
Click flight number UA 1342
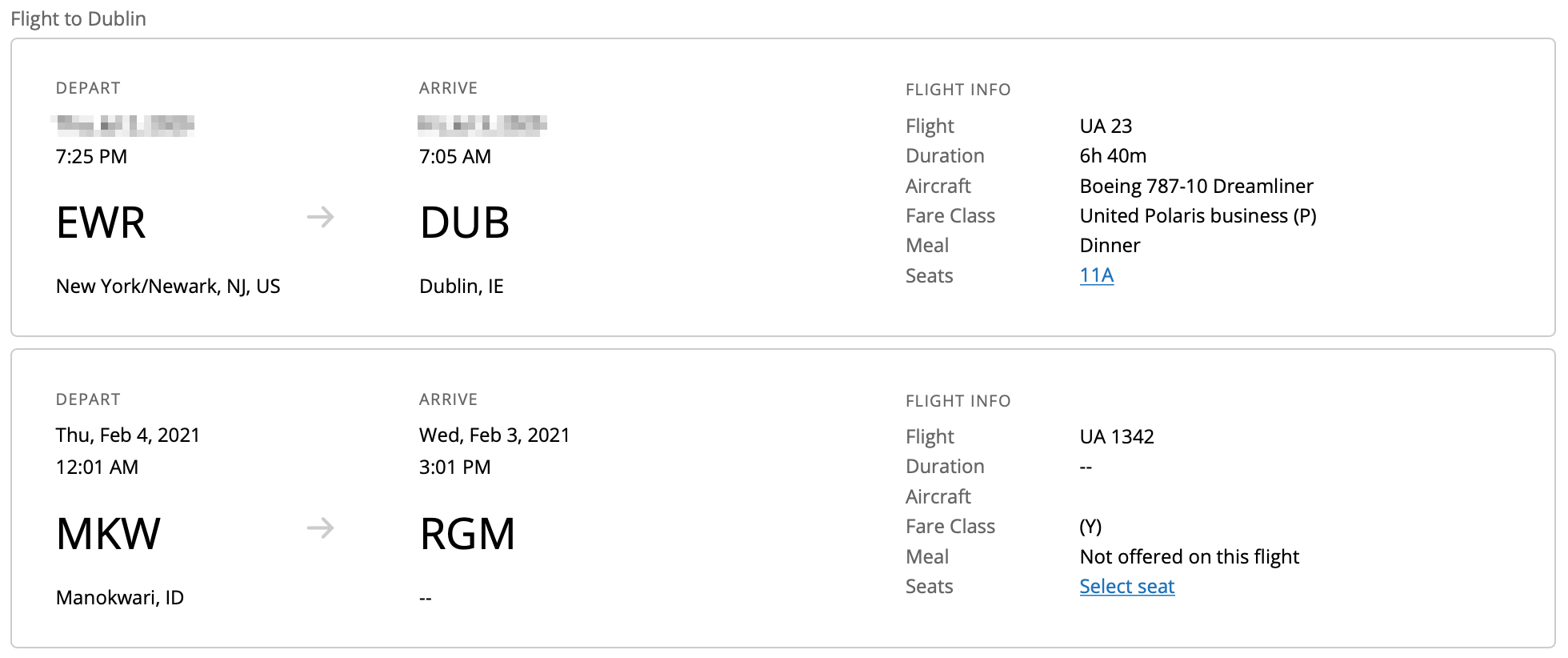coord(1116,437)
